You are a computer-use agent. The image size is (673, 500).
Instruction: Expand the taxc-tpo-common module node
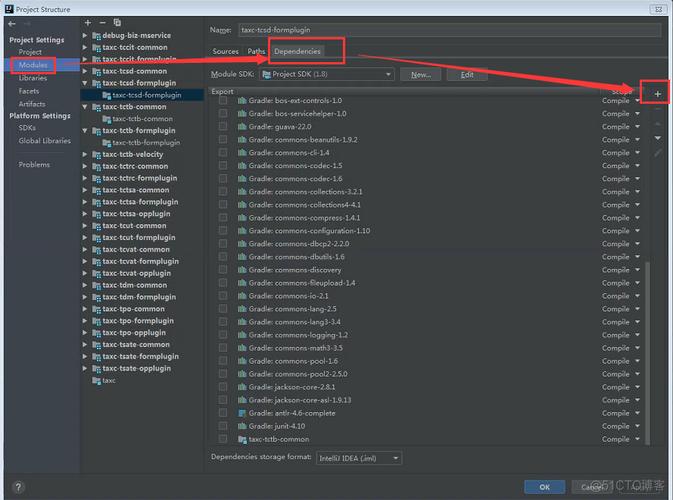(85, 309)
